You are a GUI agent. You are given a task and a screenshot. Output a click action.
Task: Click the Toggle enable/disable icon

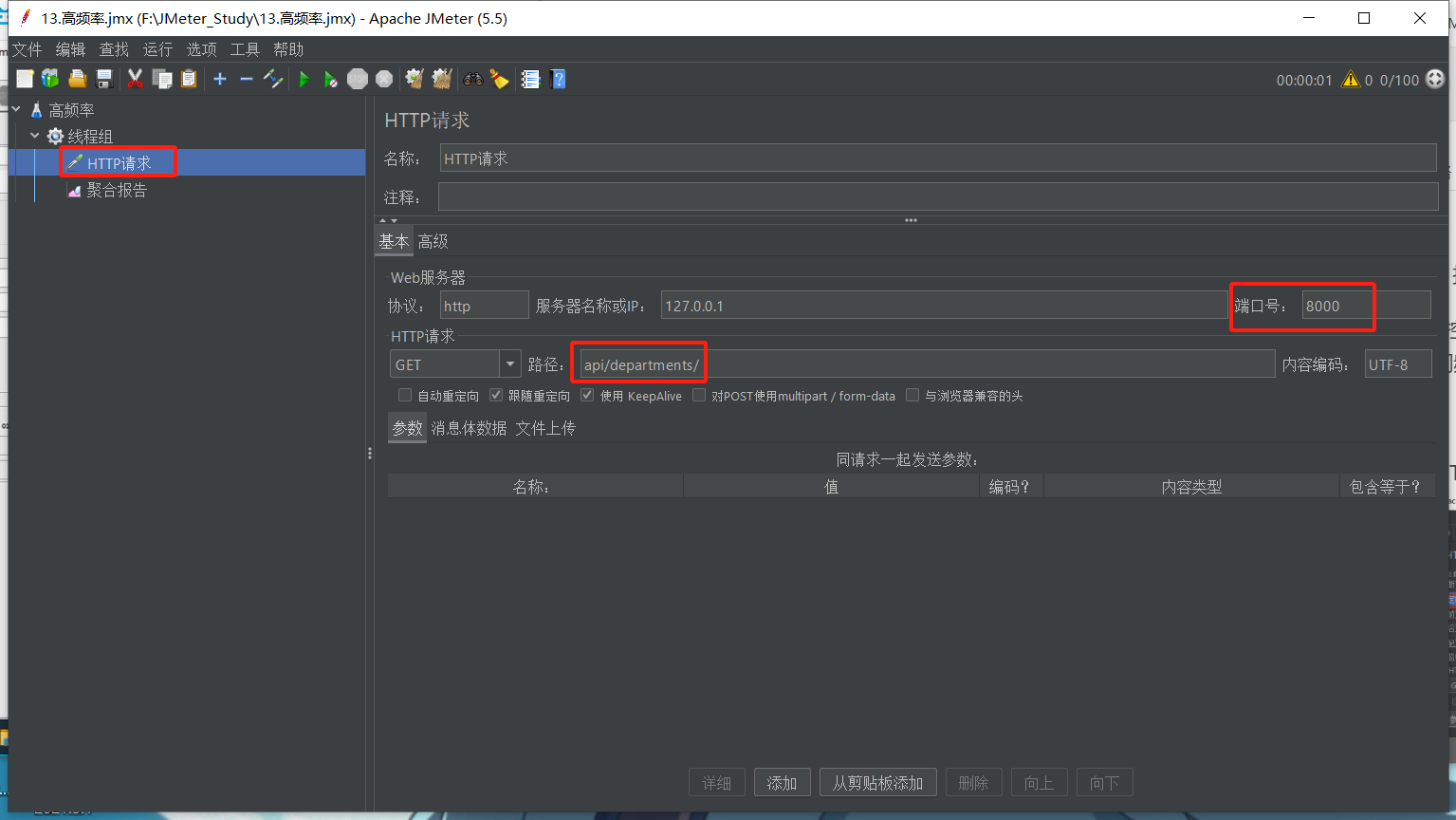[x=273, y=79]
